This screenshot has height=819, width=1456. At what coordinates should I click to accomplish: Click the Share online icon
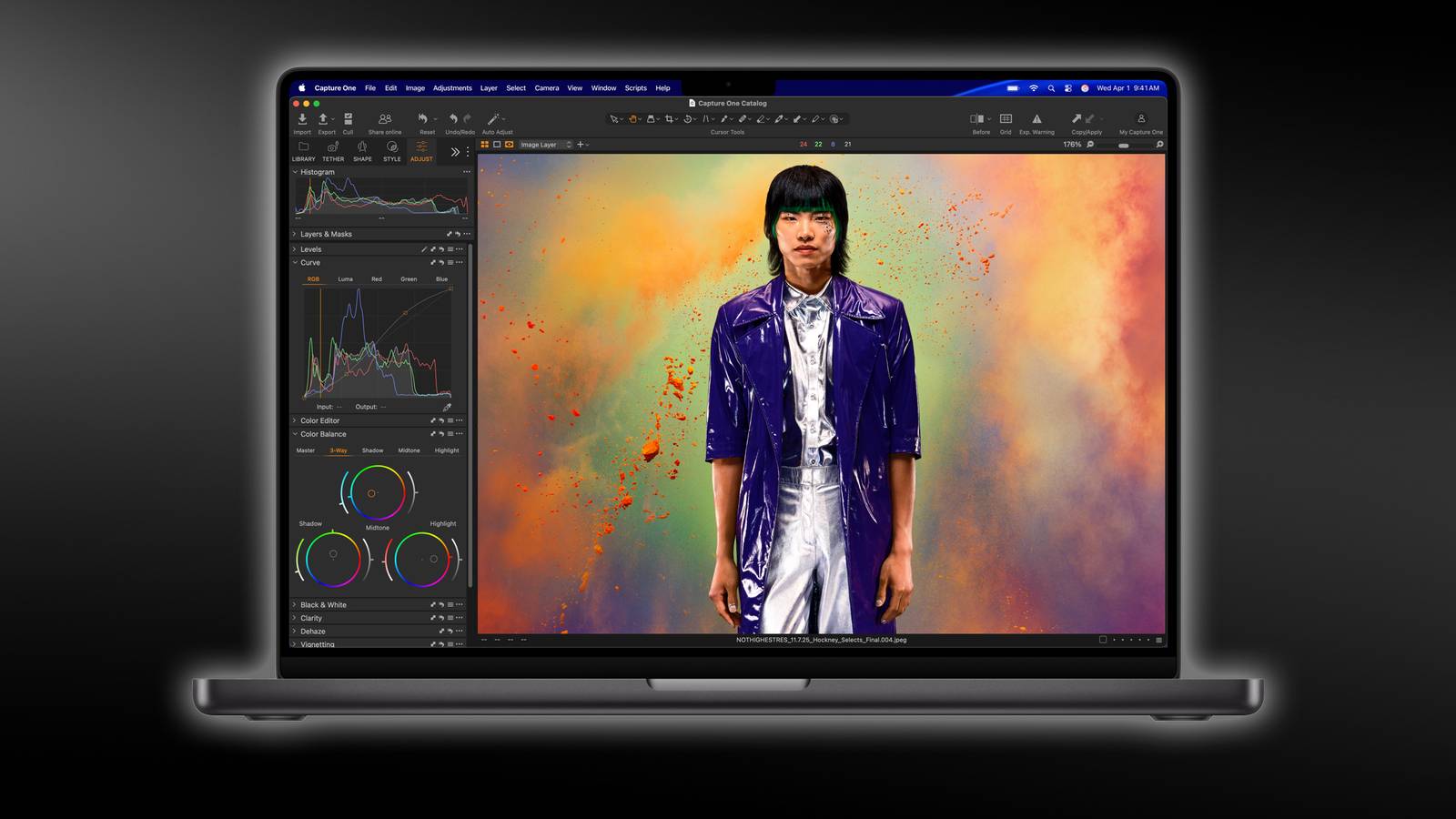(x=385, y=119)
